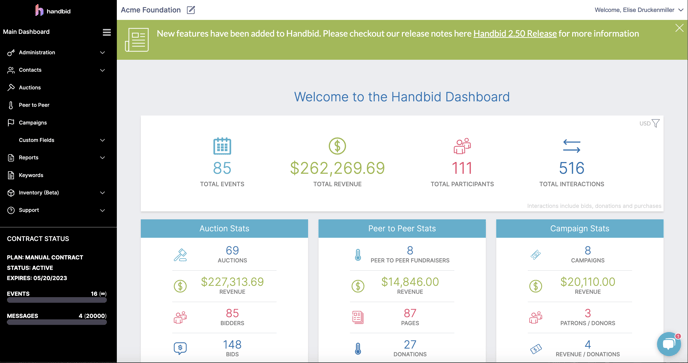This screenshot has height=363, width=688.
Task: Click the Total Interactions arrows icon
Action: pyautogui.click(x=572, y=146)
